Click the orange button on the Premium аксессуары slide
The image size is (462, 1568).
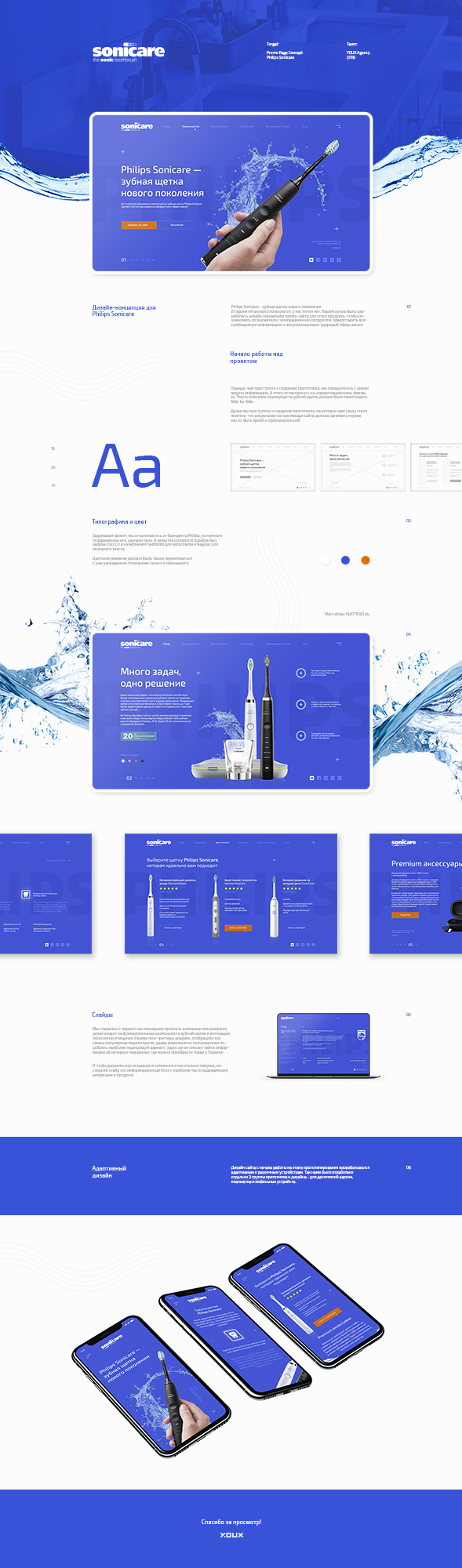[406, 915]
